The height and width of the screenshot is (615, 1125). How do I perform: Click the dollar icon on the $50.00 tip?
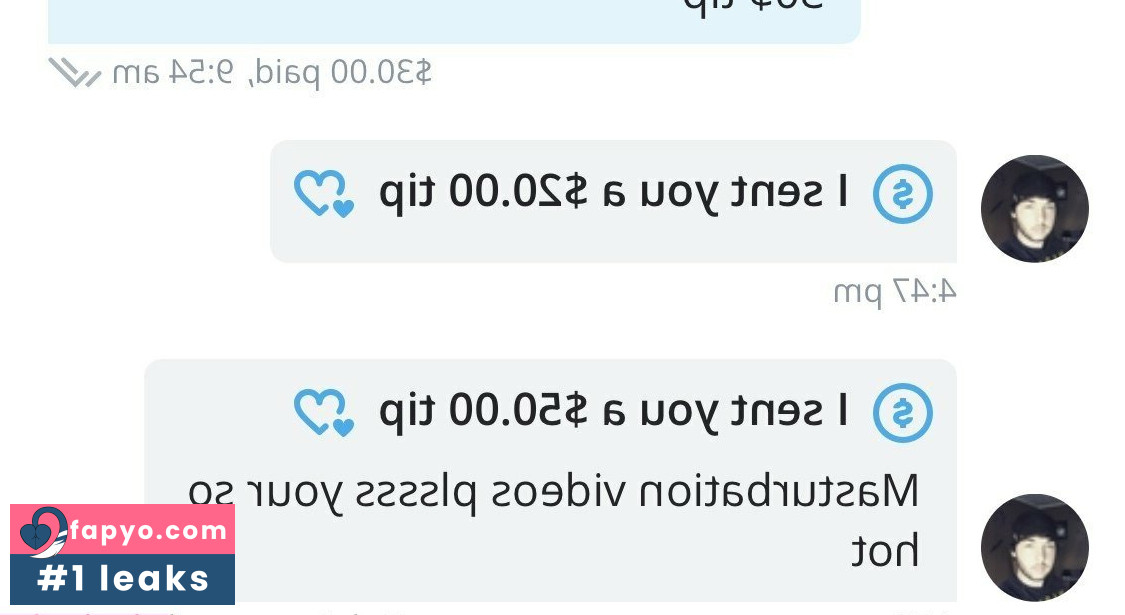pos(903,413)
